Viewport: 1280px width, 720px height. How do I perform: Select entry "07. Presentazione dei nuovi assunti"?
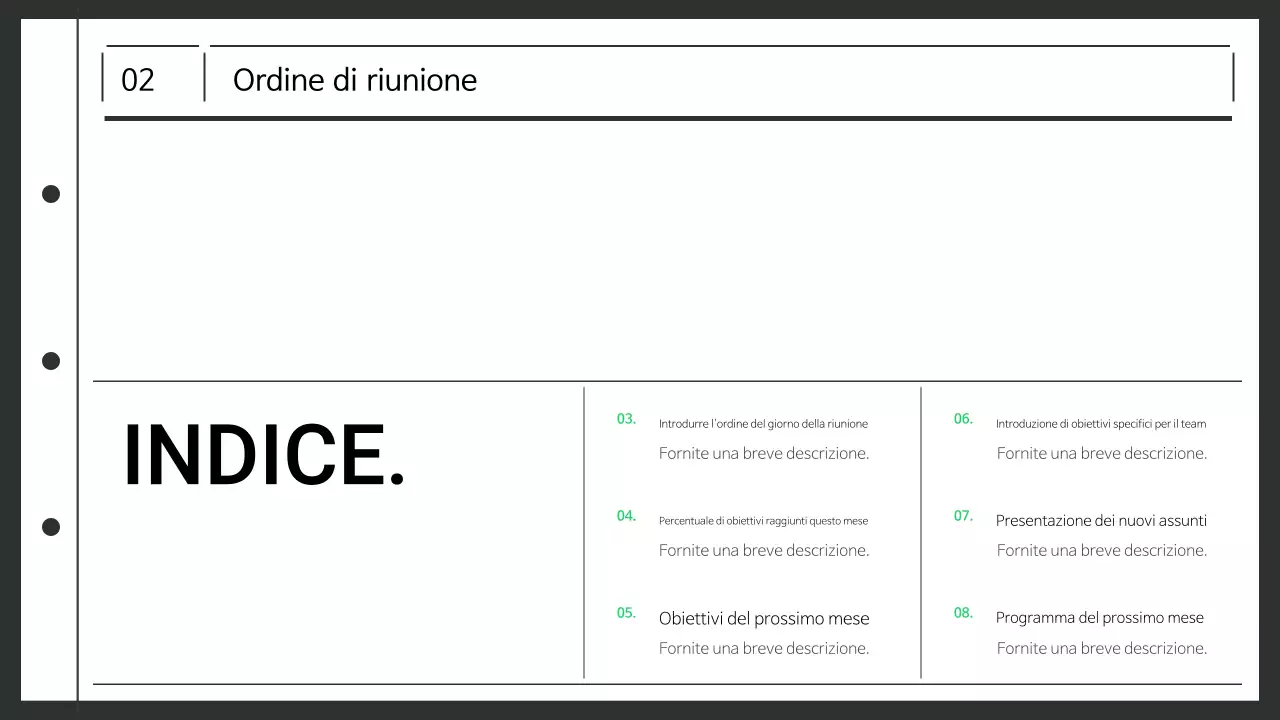(1101, 520)
